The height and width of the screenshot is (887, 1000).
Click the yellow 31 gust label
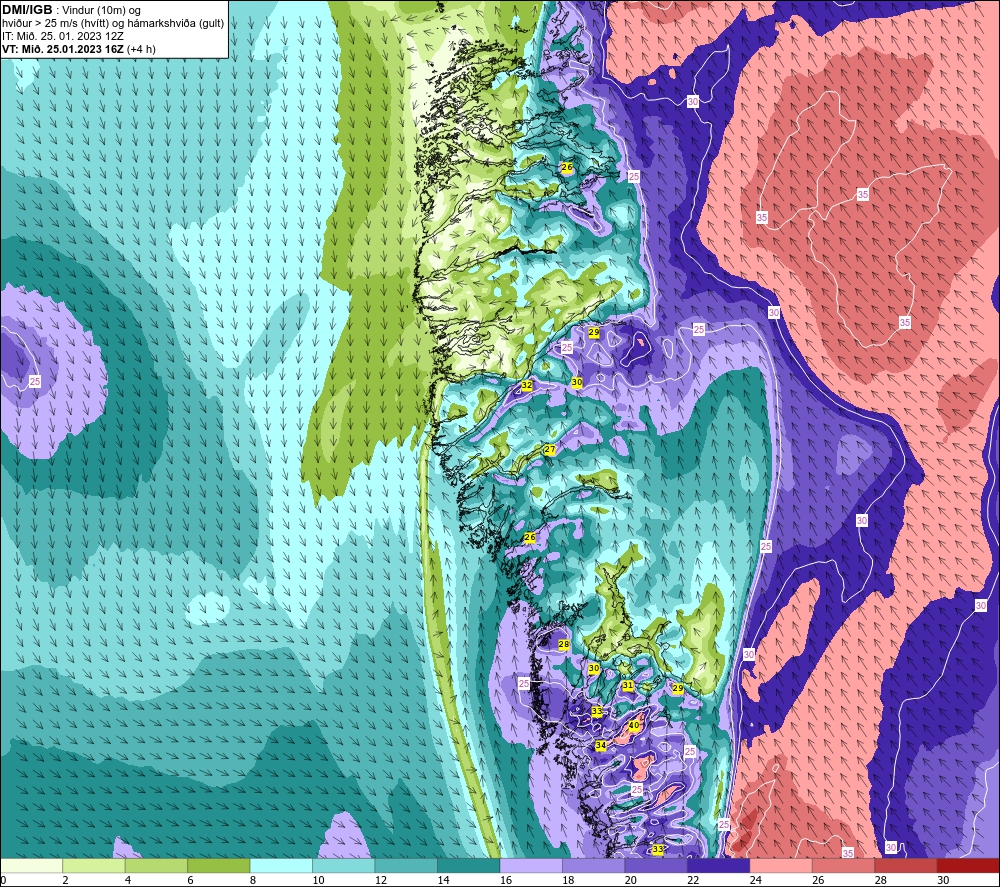(628, 685)
